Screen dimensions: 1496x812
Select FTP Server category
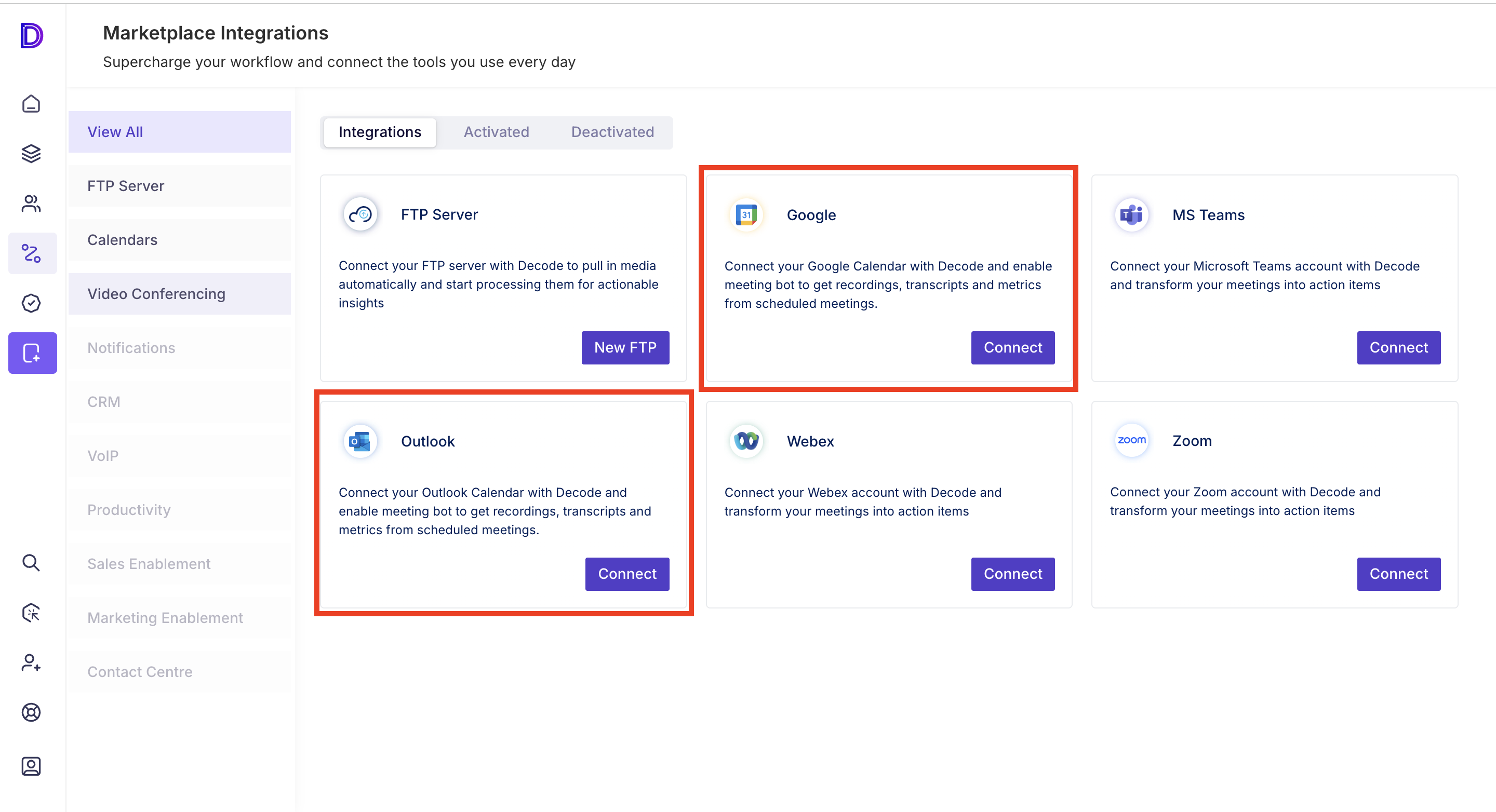(x=179, y=186)
